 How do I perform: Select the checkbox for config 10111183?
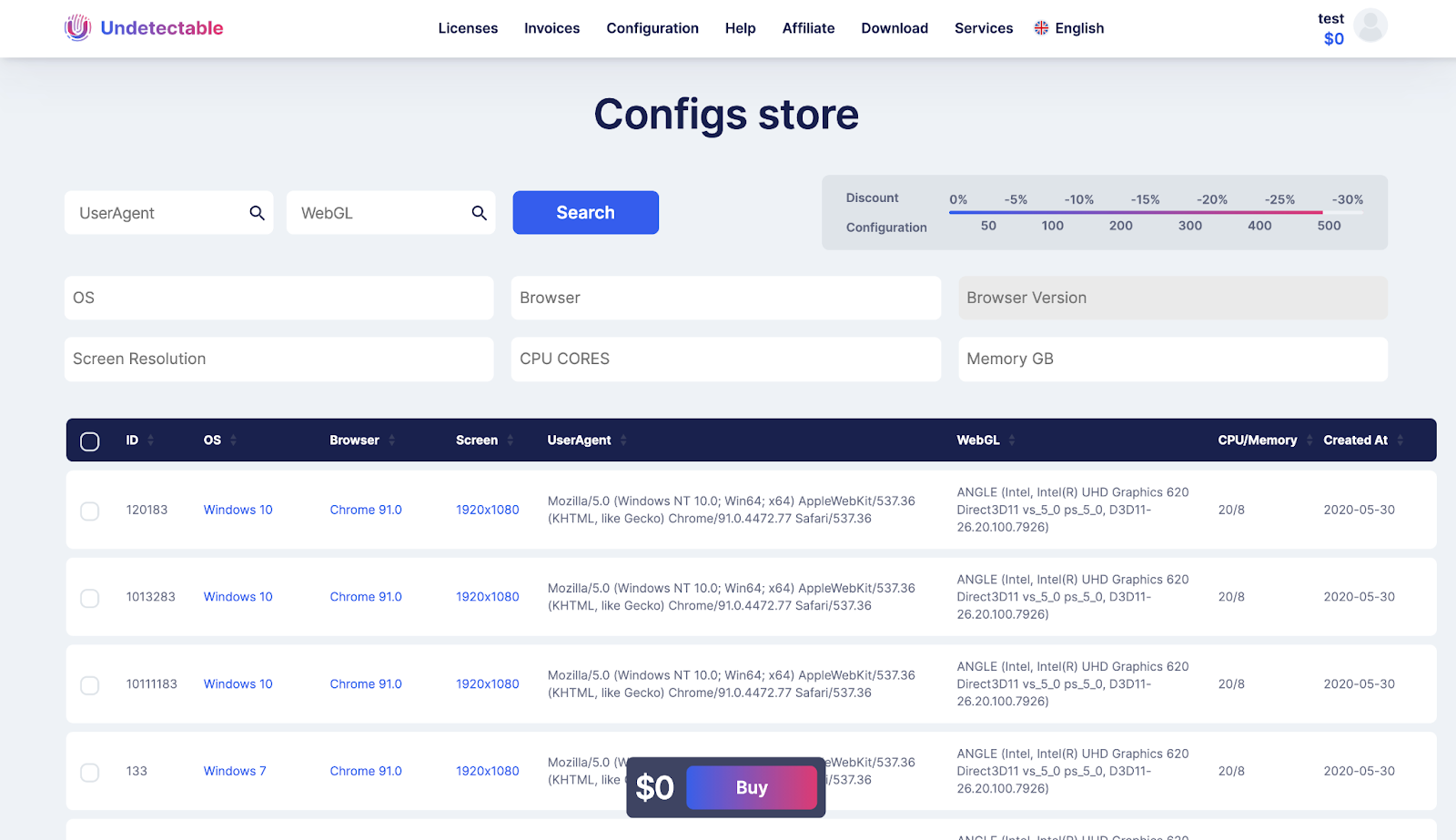90,685
